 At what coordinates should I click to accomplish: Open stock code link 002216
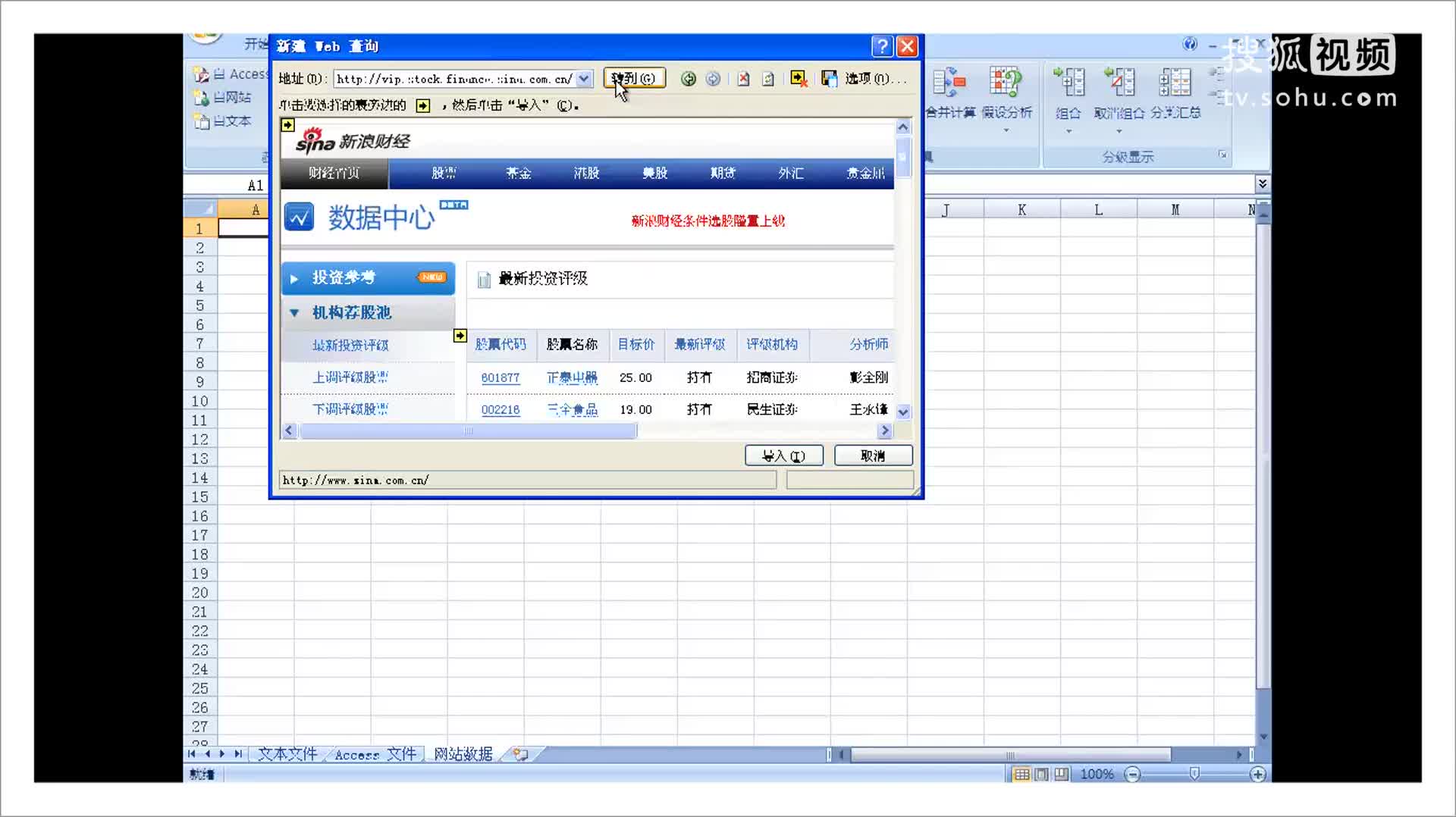coord(500,409)
